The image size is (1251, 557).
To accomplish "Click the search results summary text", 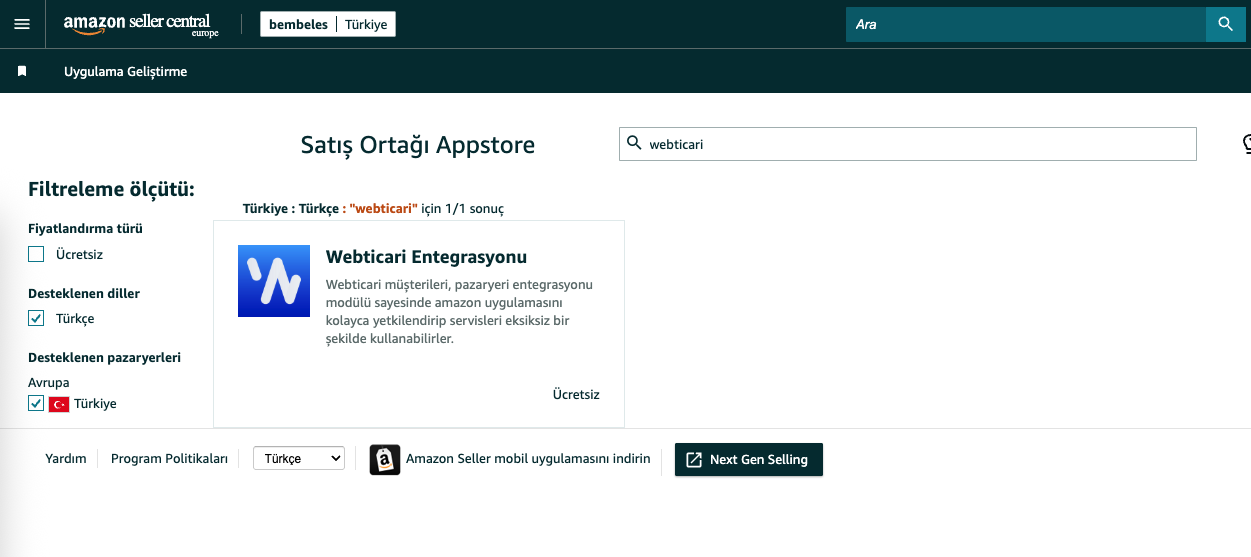I will pos(373,209).
